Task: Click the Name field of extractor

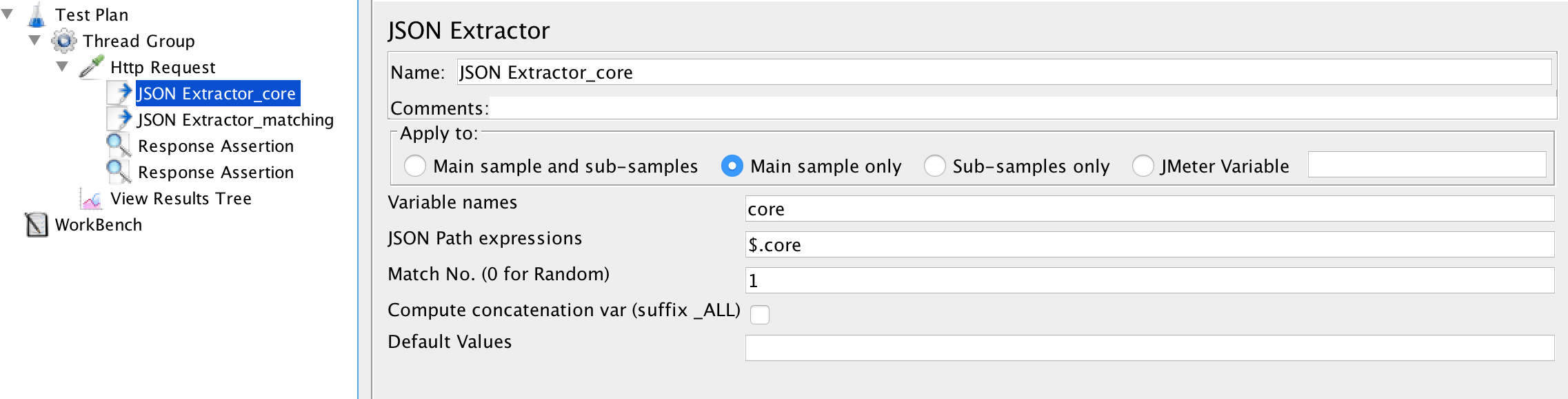Action: pos(1003,72)
